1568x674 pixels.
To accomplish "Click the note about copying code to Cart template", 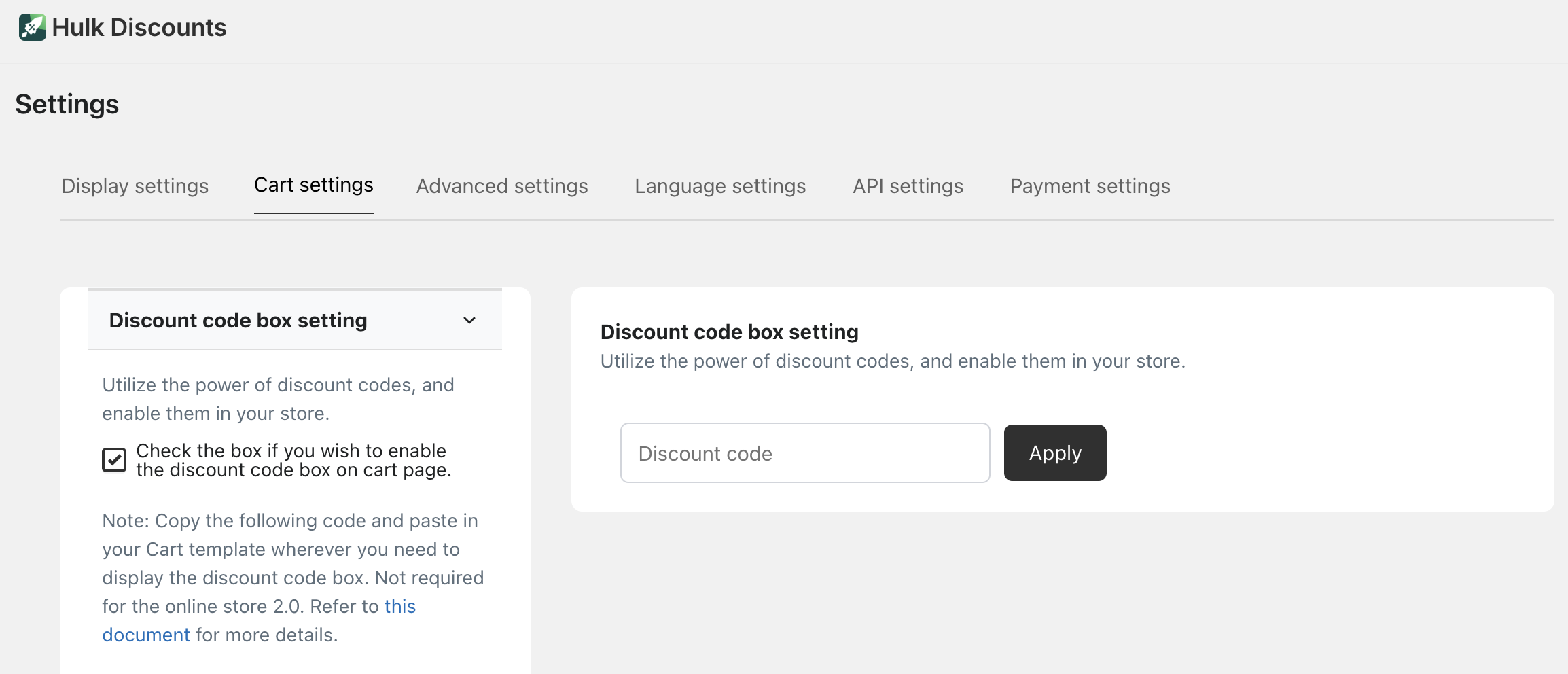I will pos(292,549).
